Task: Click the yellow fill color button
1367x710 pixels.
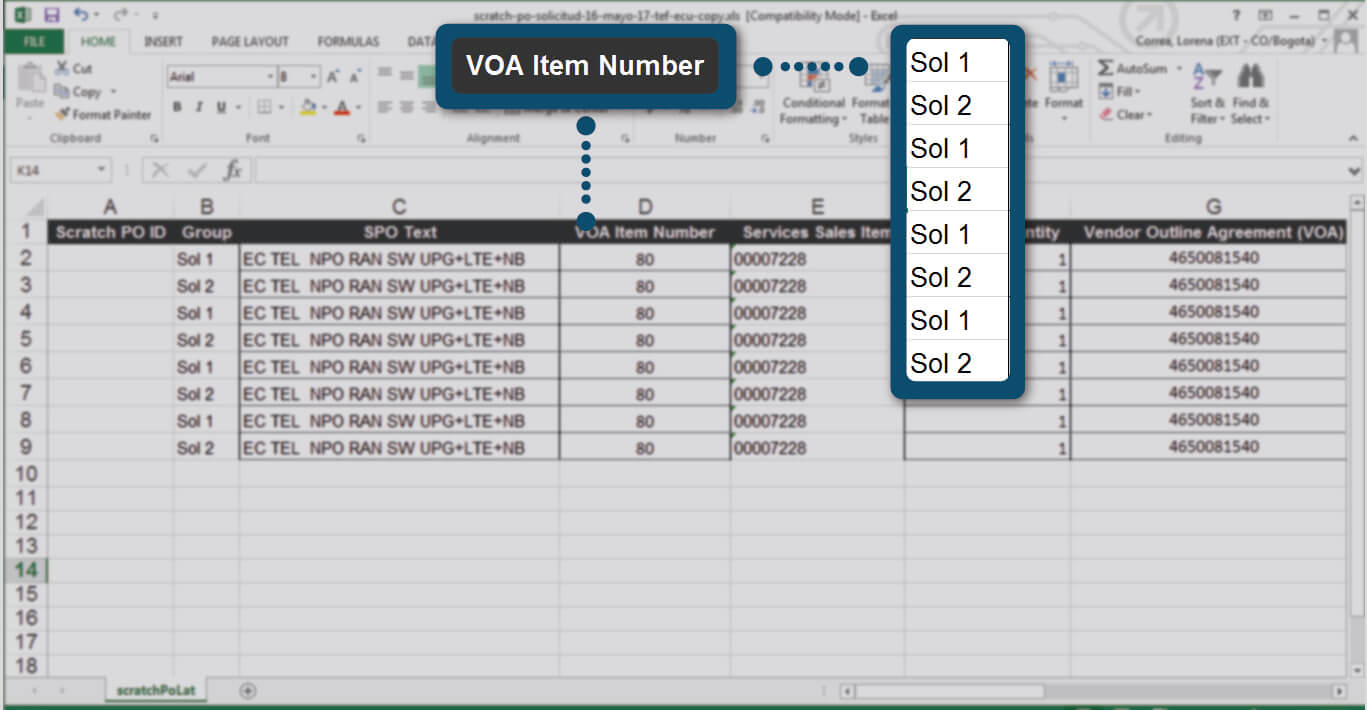Action: [308, 107]
